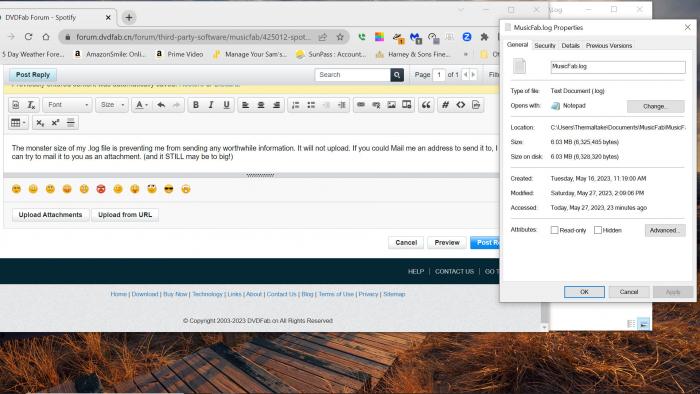Open the CONTACT US footer link
The height and width of the screenshot is (394, 700).
pos(454,271)
